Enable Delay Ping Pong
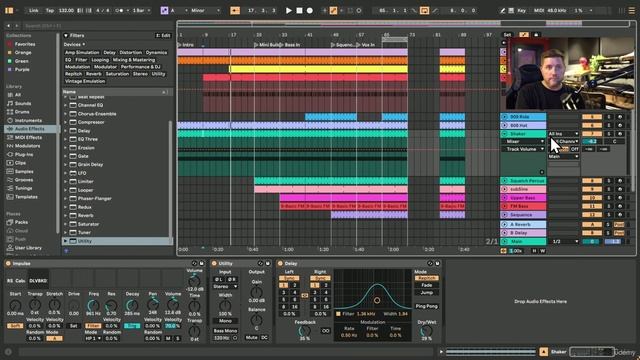The height and width of the screenshot is (360, 640). tap(427, 306)
